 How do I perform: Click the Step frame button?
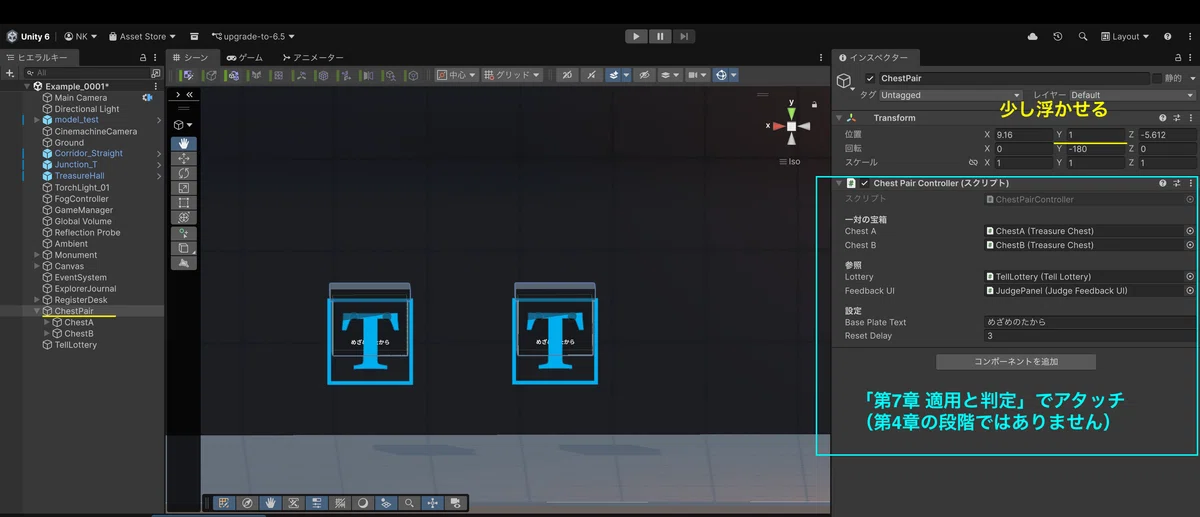tap(683, 36)
